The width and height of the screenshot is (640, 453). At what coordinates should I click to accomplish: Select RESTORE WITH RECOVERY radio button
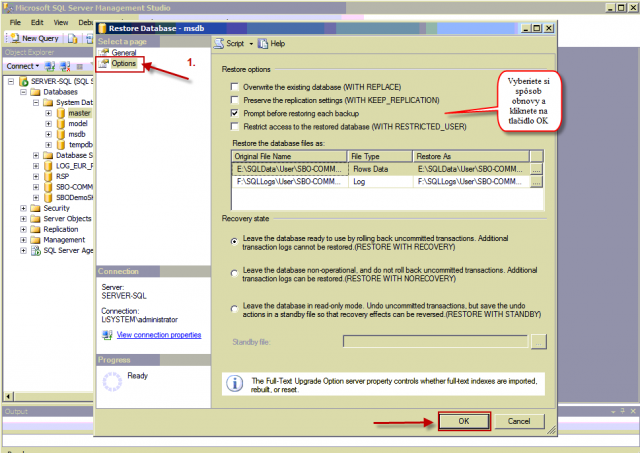[234, 242]
